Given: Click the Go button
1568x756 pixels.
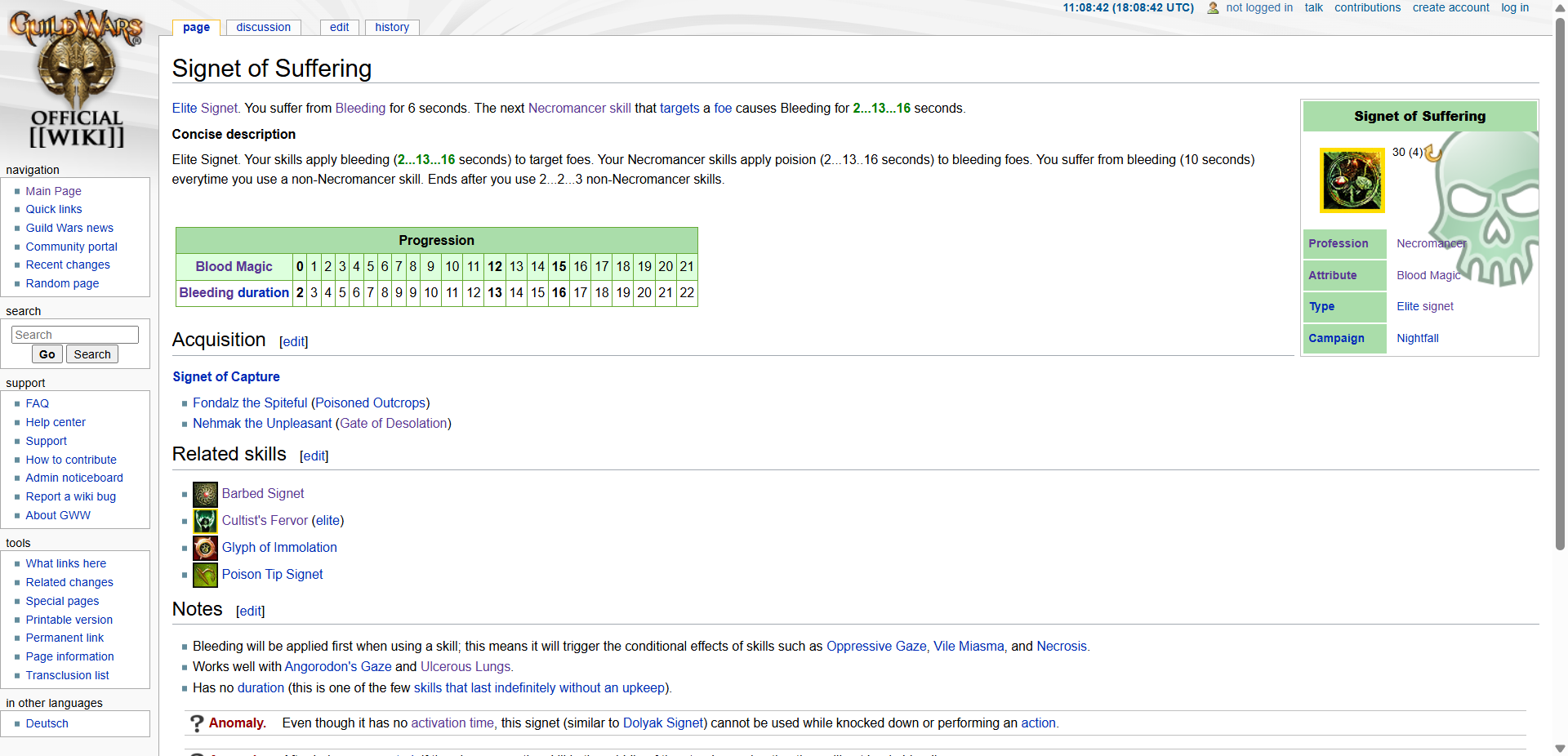Looking at the screenshot, I should [x=47, y=354].
